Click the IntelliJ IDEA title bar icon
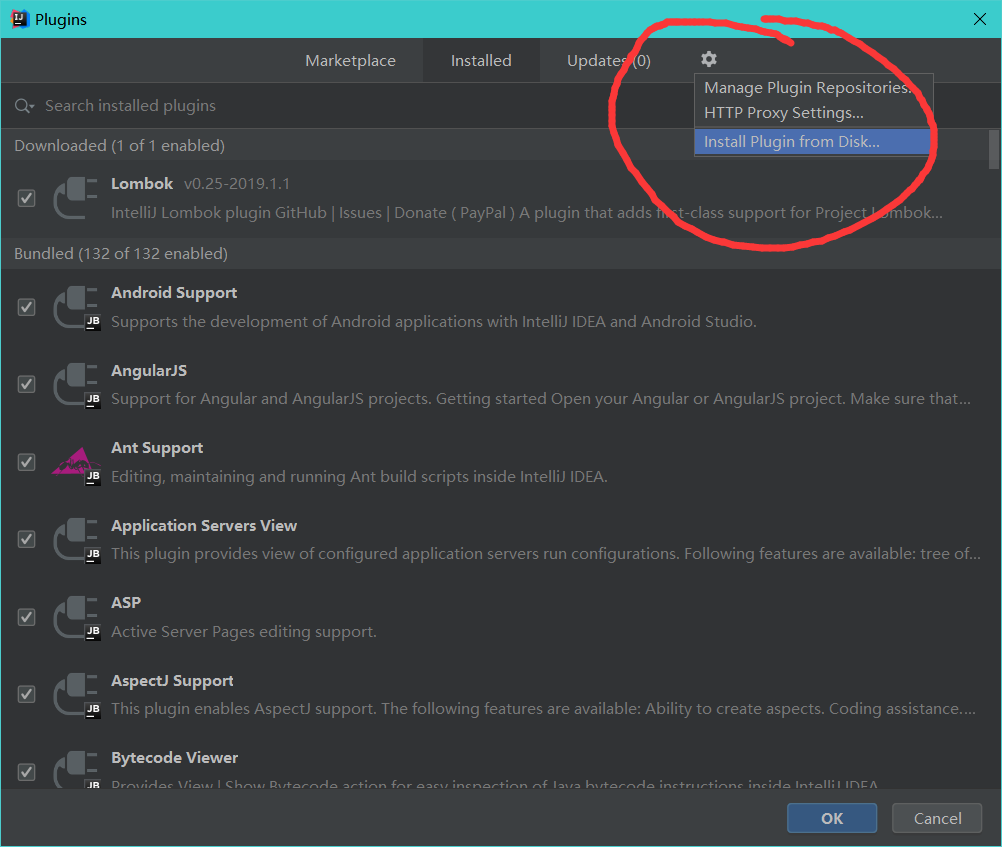The height and width of the screenshot is (847, 1002). coord(20,19)
